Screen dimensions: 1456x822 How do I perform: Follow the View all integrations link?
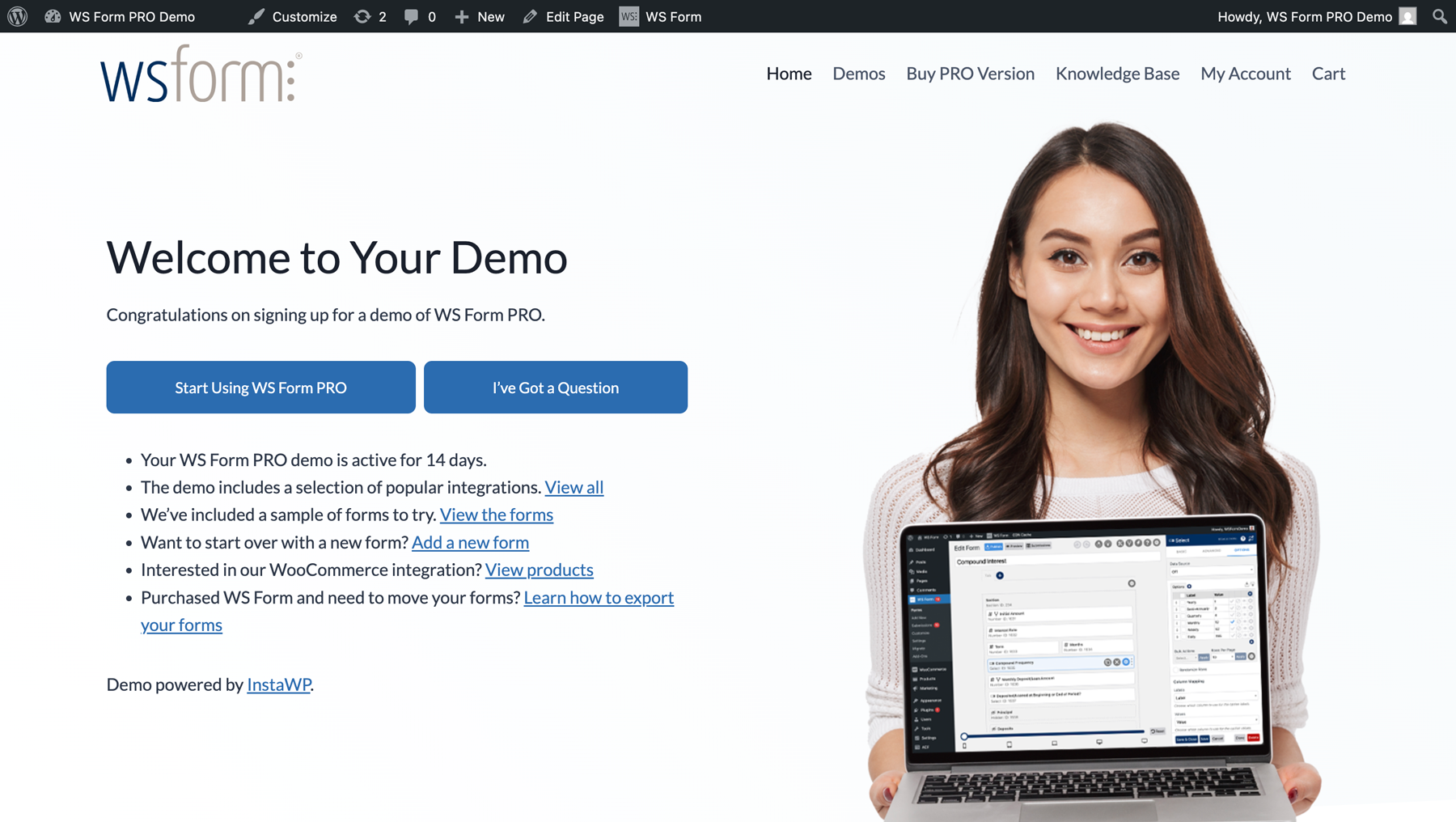click(x=574, y=487)
